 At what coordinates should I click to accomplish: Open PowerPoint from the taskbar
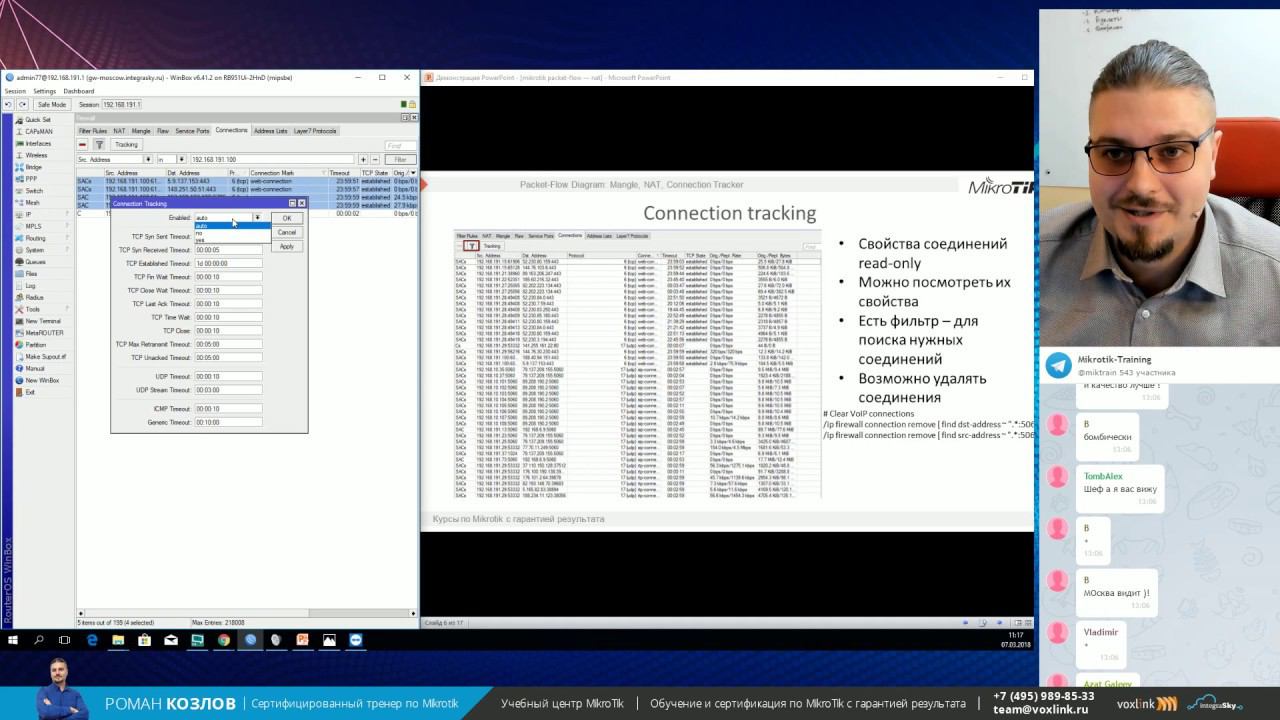coord(302,640)
